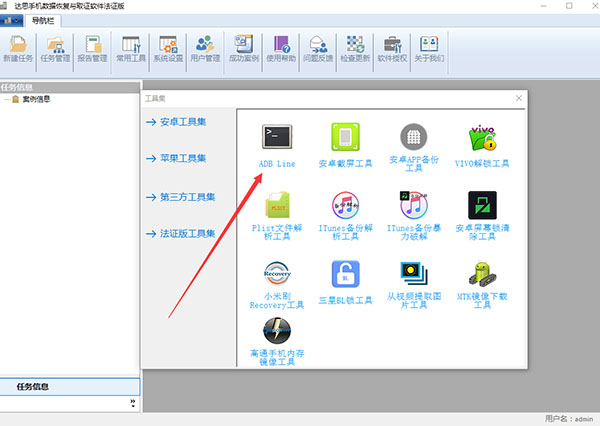Launch the ADB Line tool
Viewport: 600px width, 426px height.
pyautogui.click(x=277, y=146)
